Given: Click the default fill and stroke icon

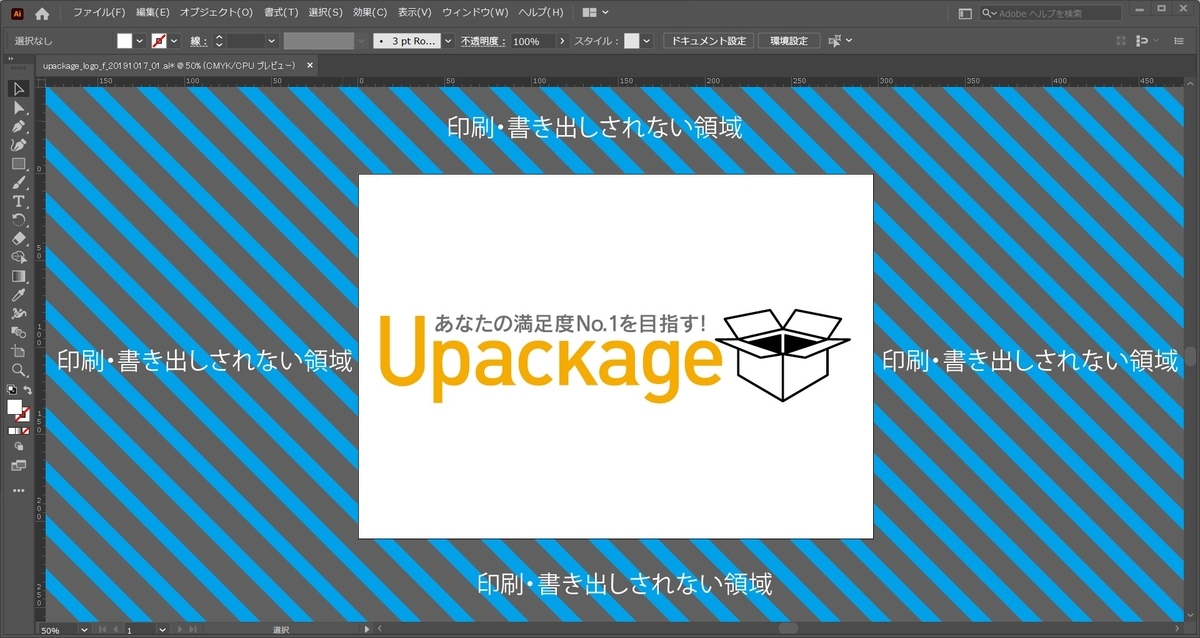Looking at the screenshot, I should click(x=11, y=389).
